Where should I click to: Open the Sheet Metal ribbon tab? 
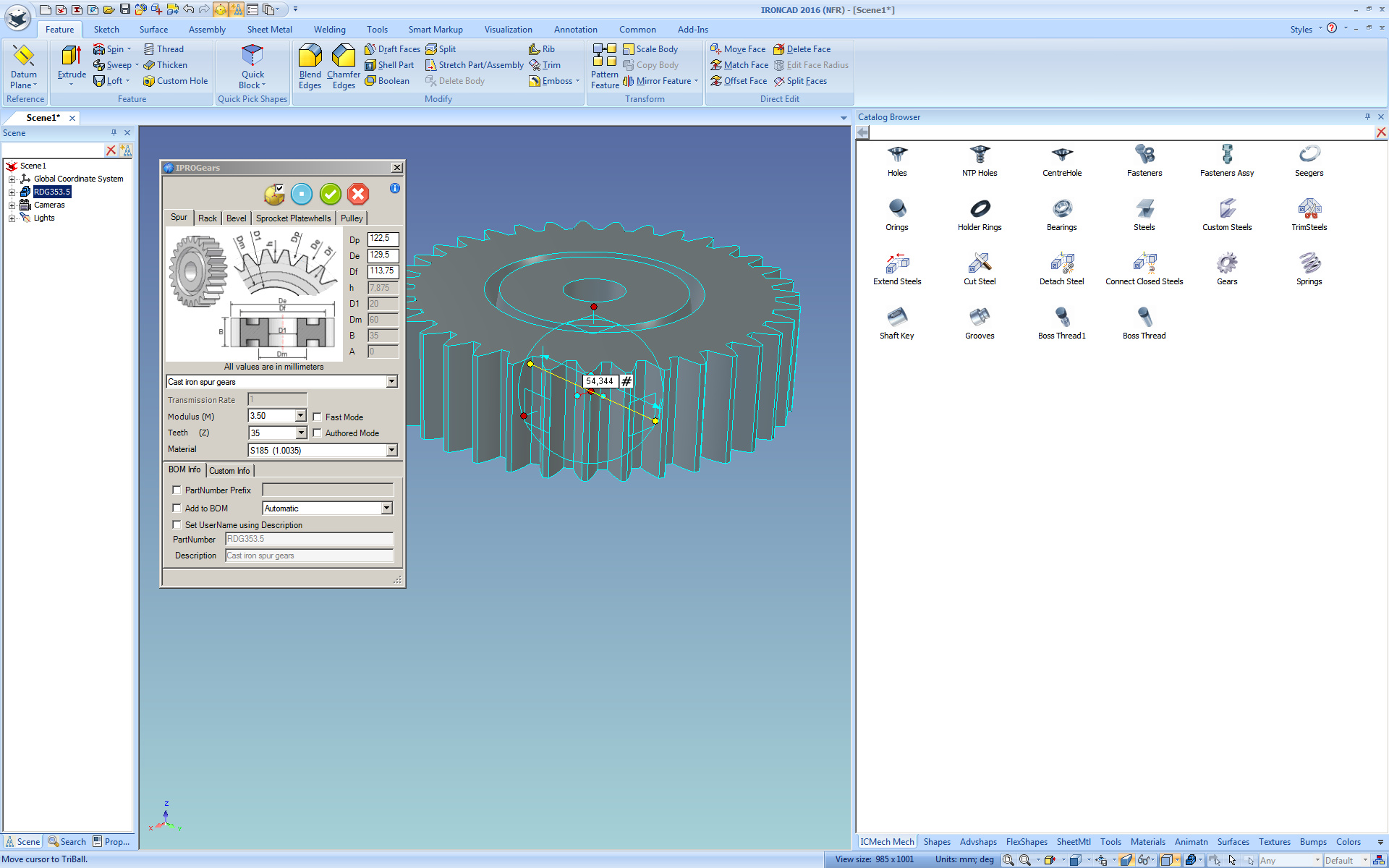point(269,30)
